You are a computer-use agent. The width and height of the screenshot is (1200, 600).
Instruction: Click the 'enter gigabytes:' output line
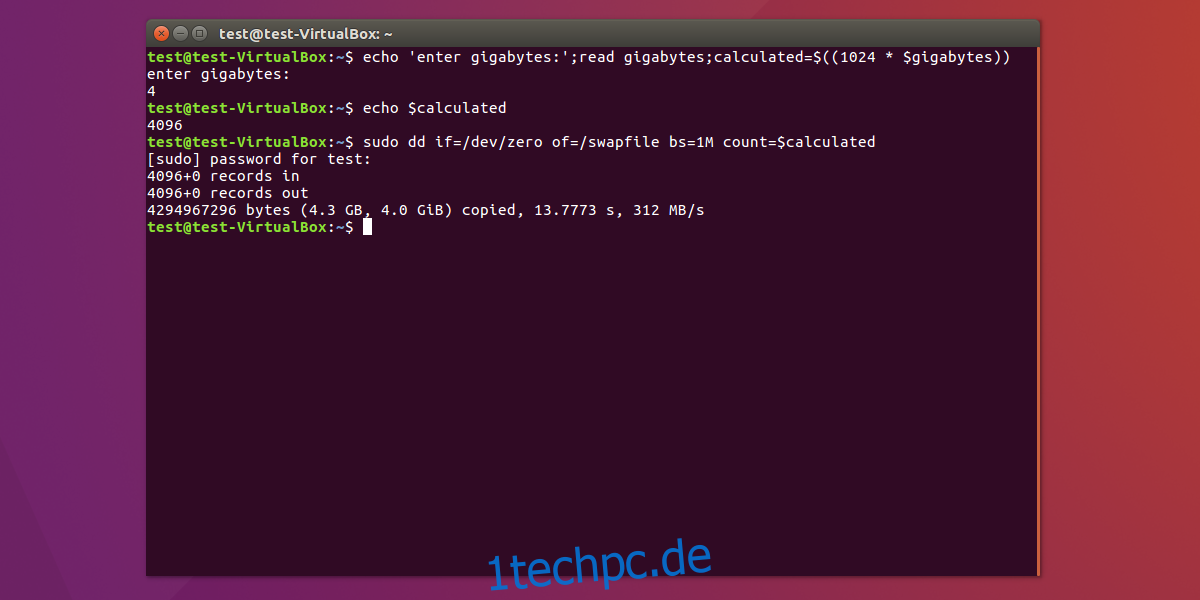[x=218, y=74]
